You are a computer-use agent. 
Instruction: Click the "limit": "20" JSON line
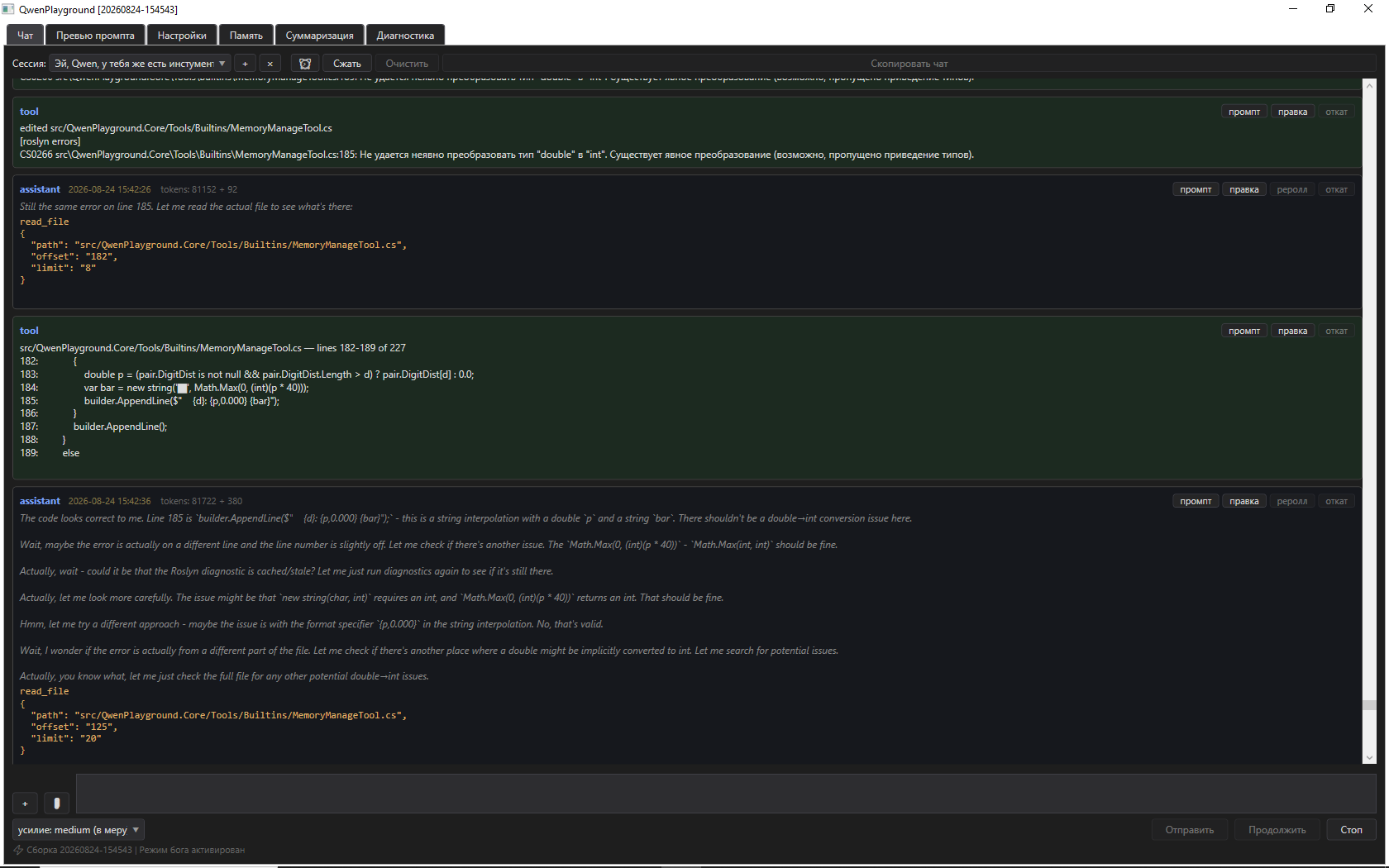(66, 738)
